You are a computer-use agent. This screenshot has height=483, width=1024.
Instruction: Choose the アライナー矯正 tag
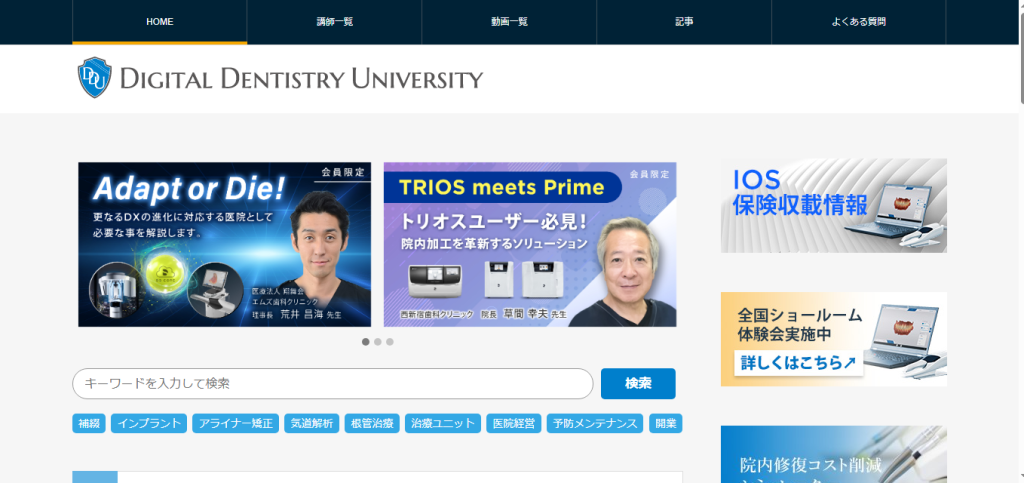(235, 423)
